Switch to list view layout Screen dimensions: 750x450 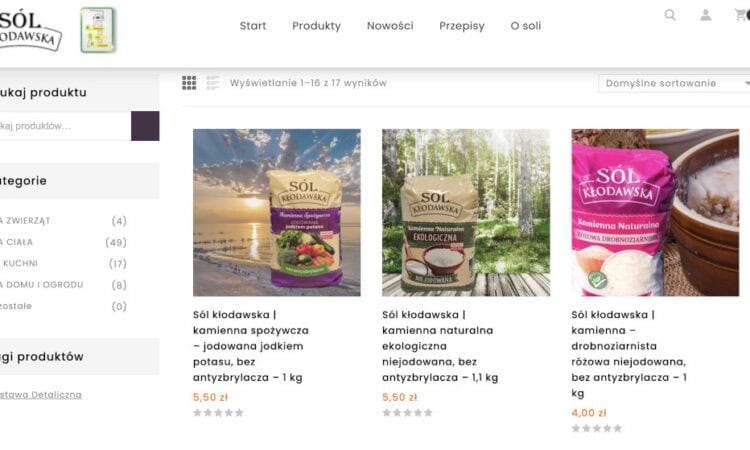coord(213,83)
